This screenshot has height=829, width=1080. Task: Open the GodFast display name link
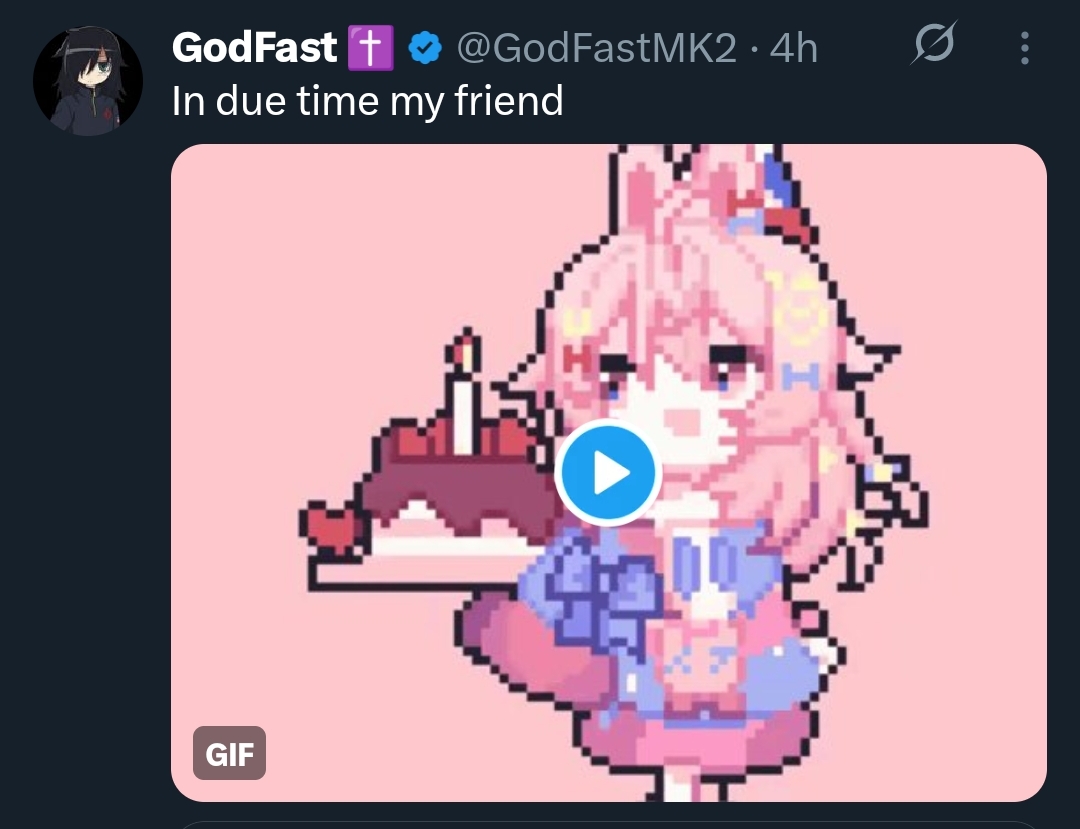click(254, 48)
